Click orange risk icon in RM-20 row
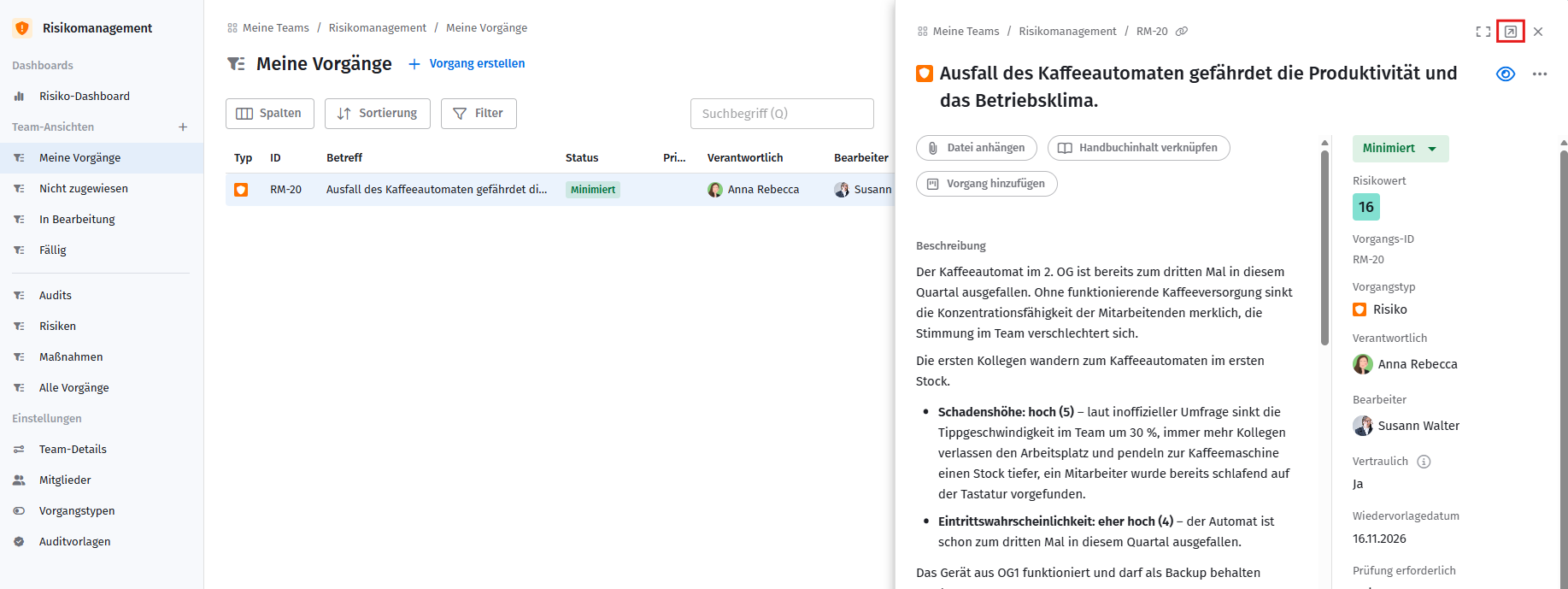 [241, 190]
